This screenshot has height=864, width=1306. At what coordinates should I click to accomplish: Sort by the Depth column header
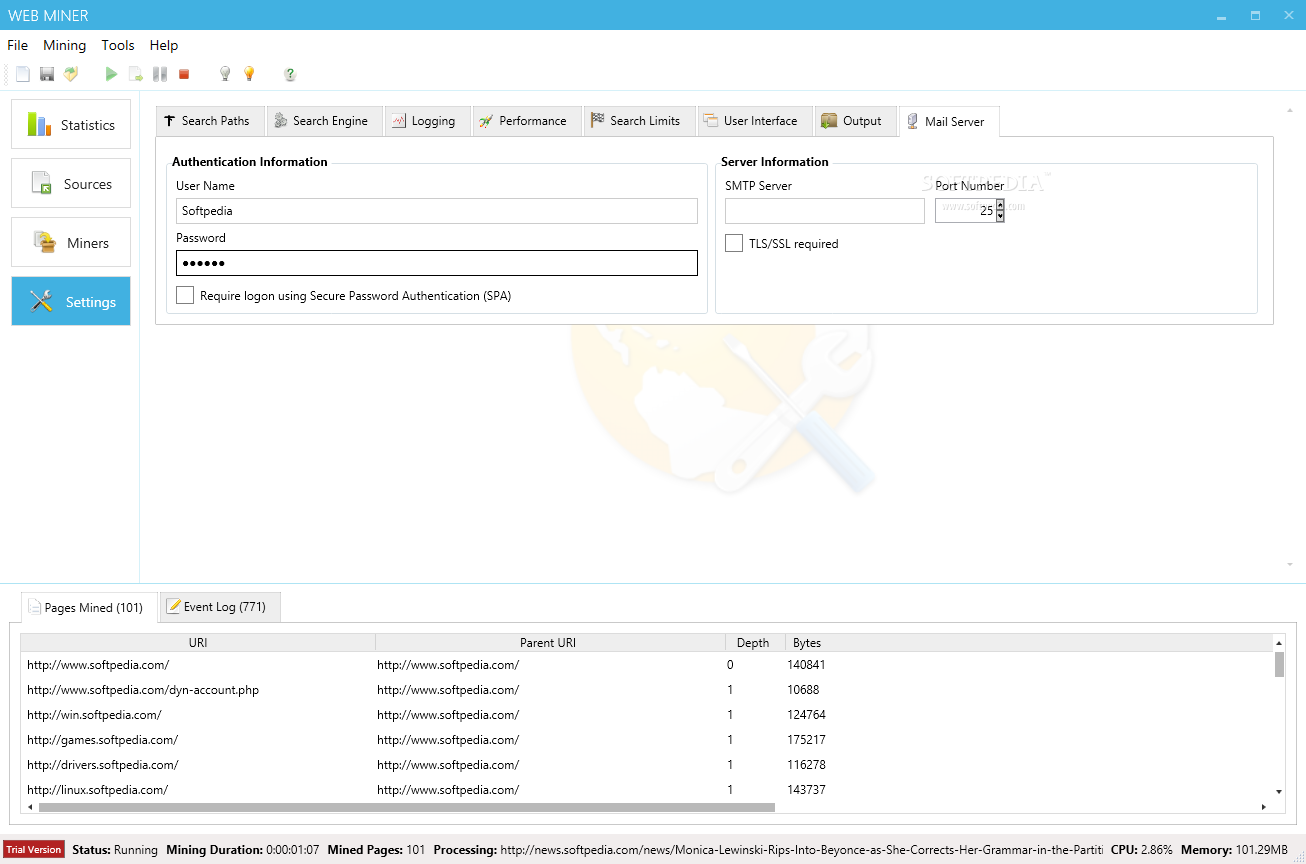click(x=753, y=643)
